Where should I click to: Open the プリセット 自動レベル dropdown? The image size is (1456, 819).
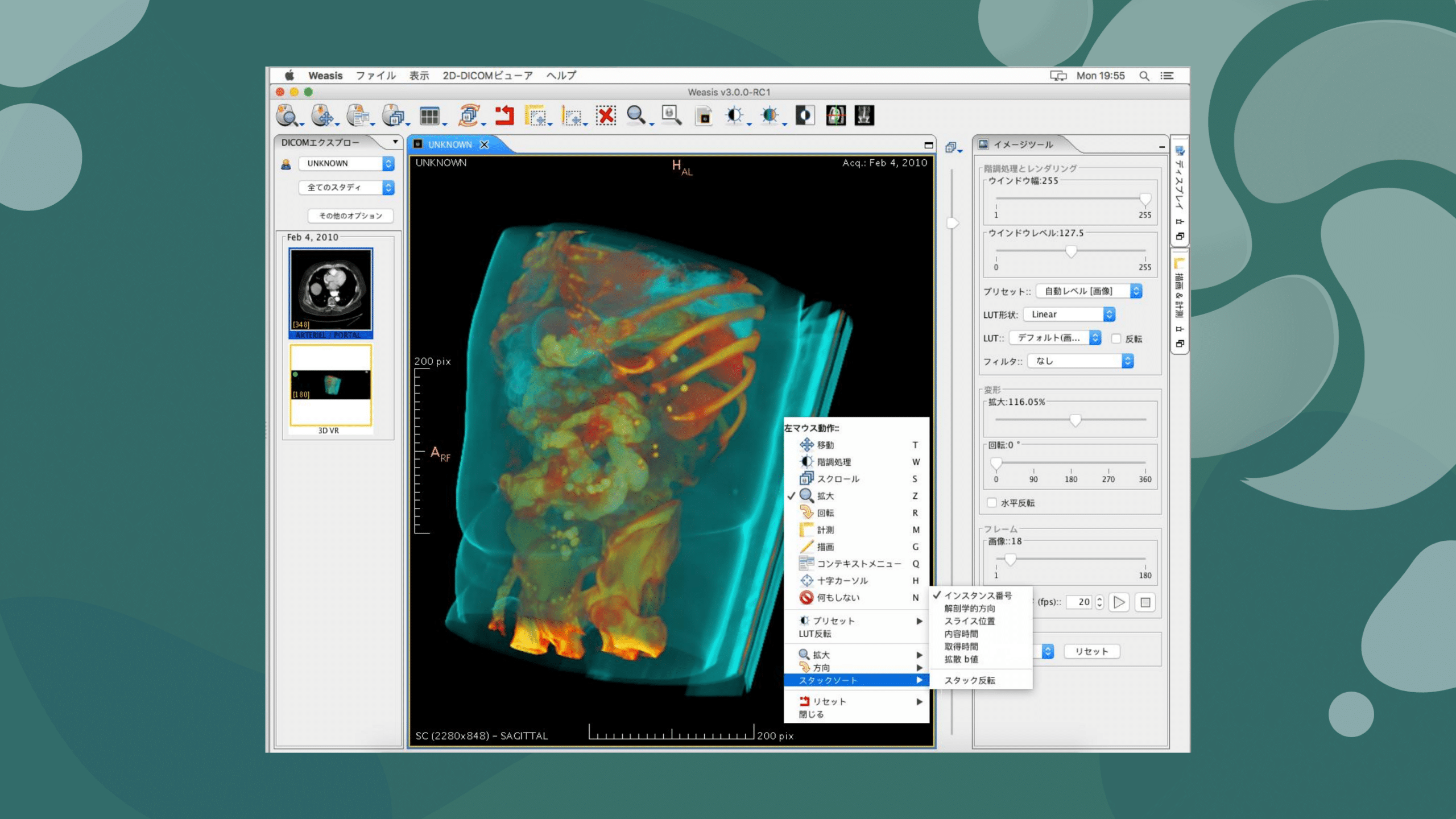click(x=1089, y=291)
